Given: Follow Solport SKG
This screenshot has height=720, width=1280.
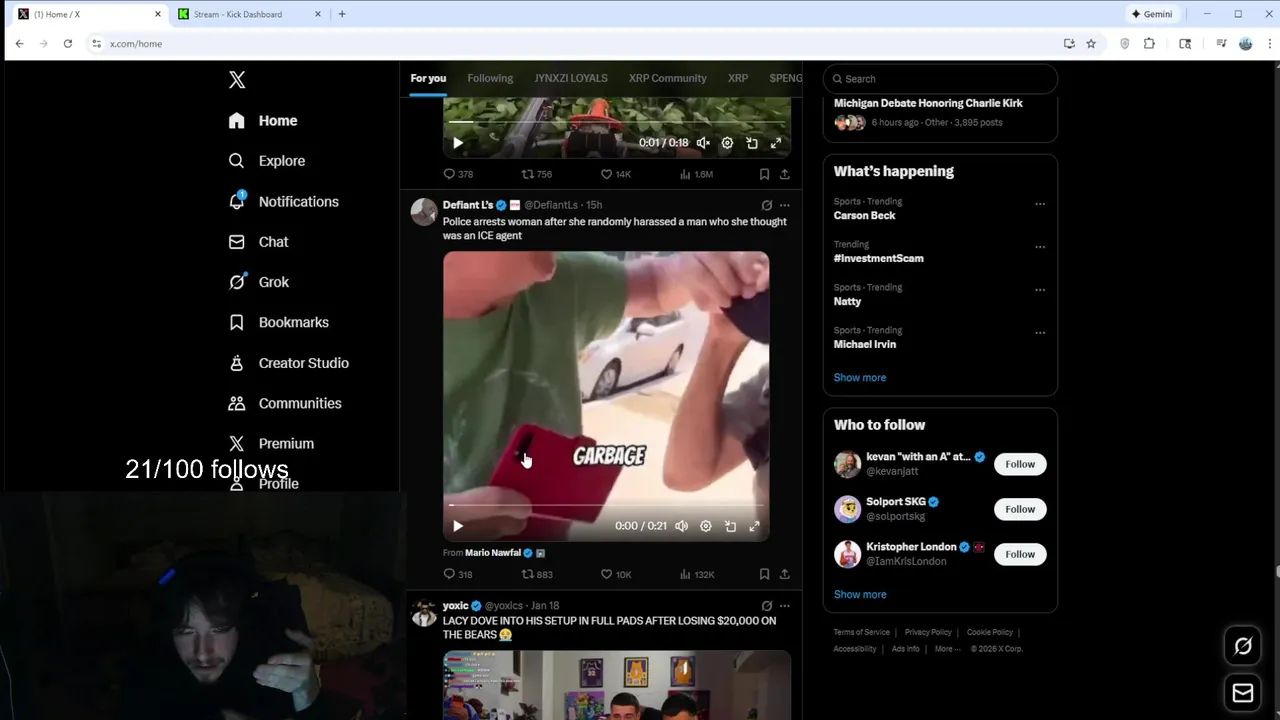Looking at the screenshot, I should (x=1020, y=509).
